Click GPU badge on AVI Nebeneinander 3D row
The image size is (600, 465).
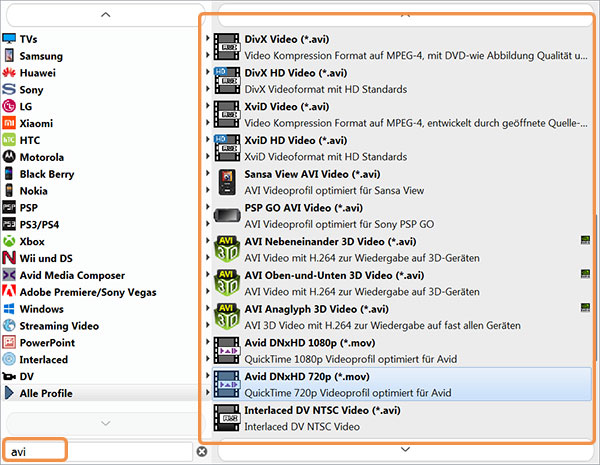(585, 240)
